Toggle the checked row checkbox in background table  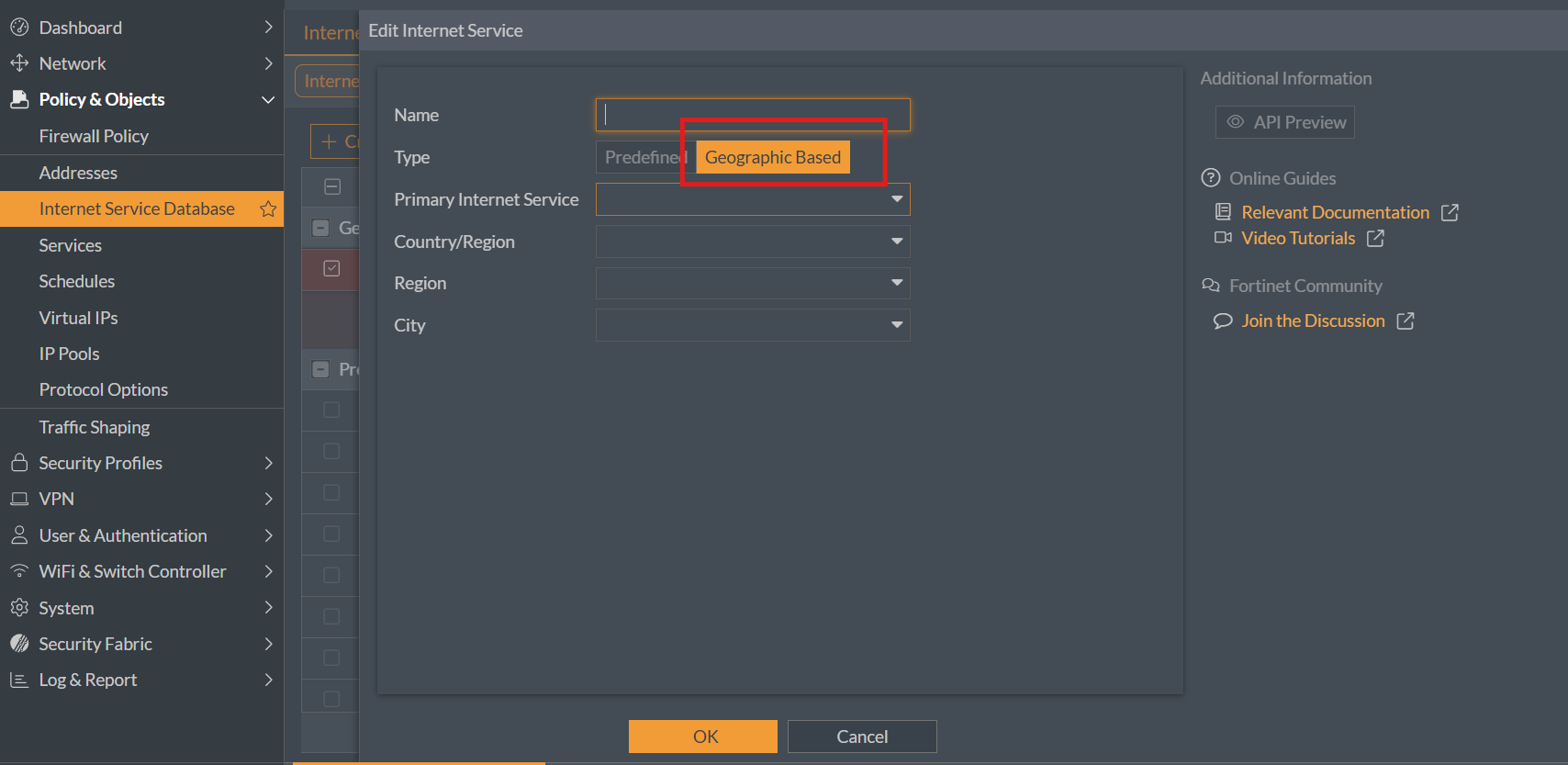[x=331, y=268]
